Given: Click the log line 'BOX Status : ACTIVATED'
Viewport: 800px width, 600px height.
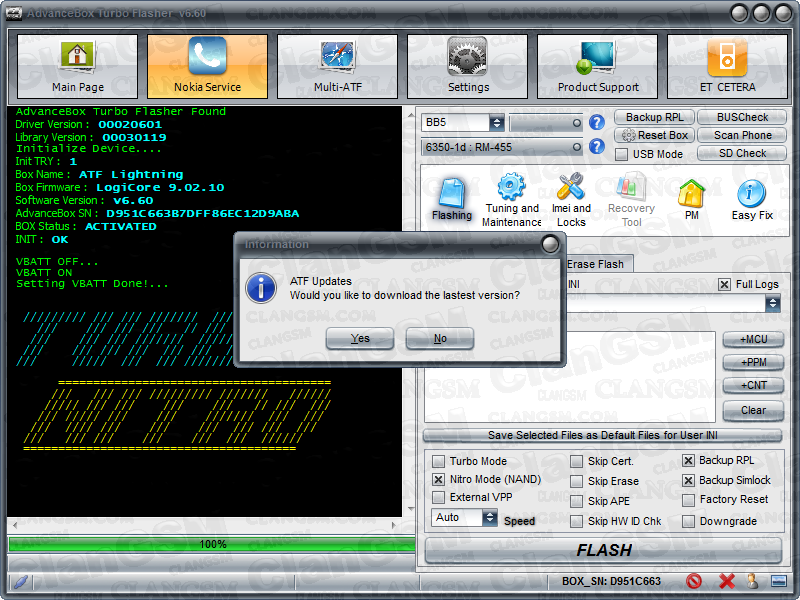Looking at the screenshot, I should point(86,227).
